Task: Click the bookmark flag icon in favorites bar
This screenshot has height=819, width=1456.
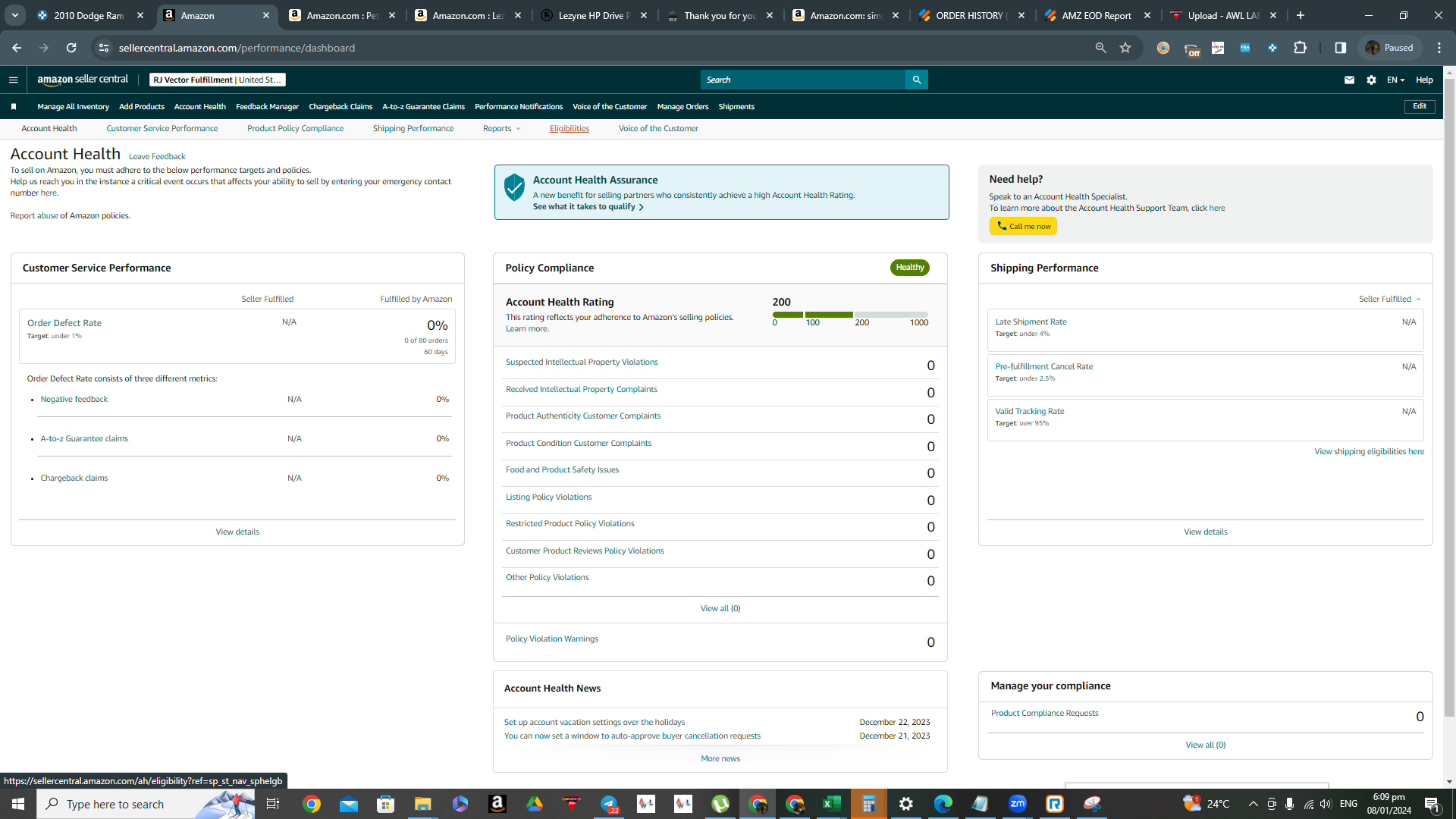Action: pyautogui.click(x=14, y=107)
